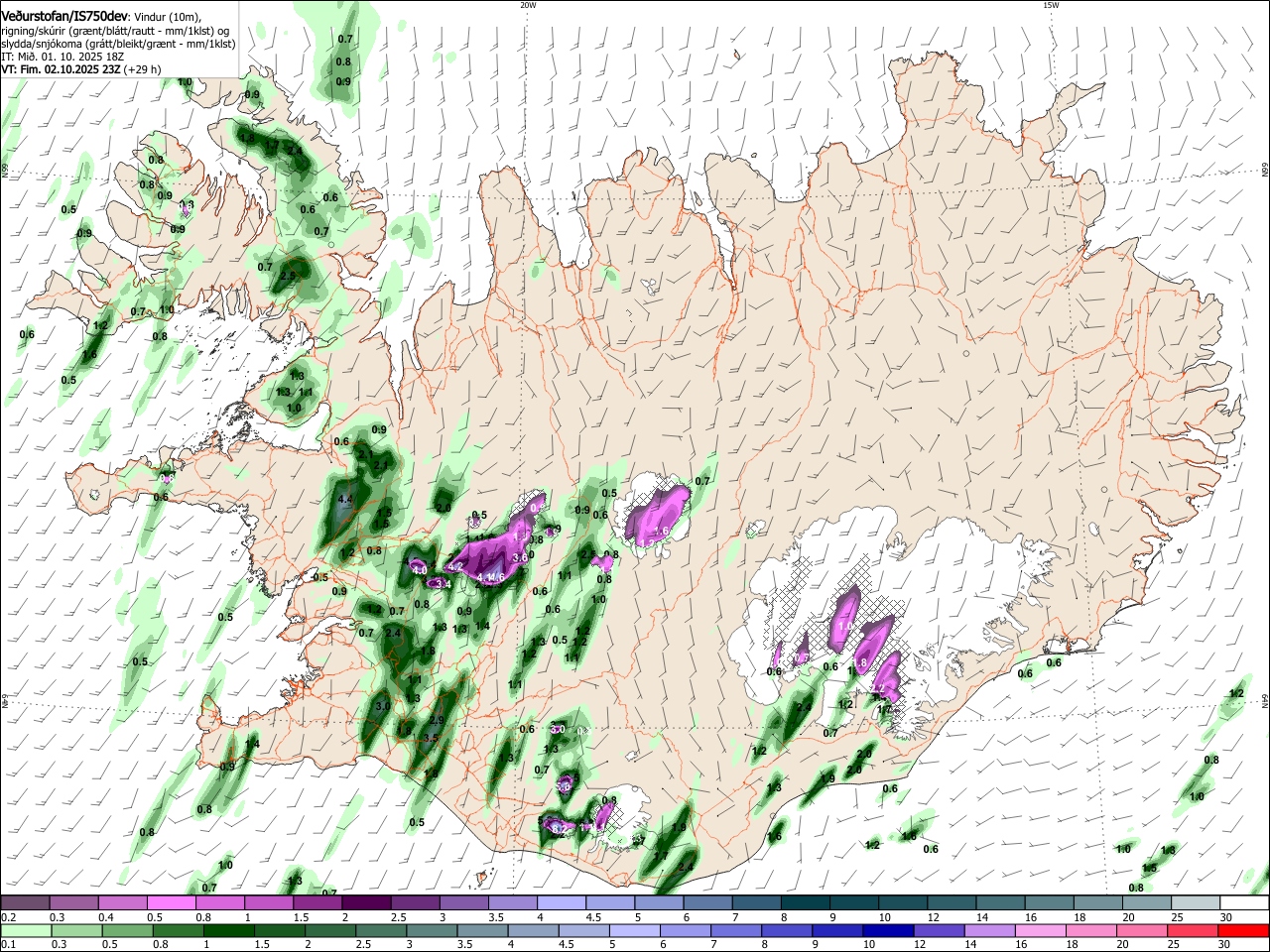1270x952 pixels.
Task: Click the darkest purple snow swatch starting at 2
Action: coord(366,902)
